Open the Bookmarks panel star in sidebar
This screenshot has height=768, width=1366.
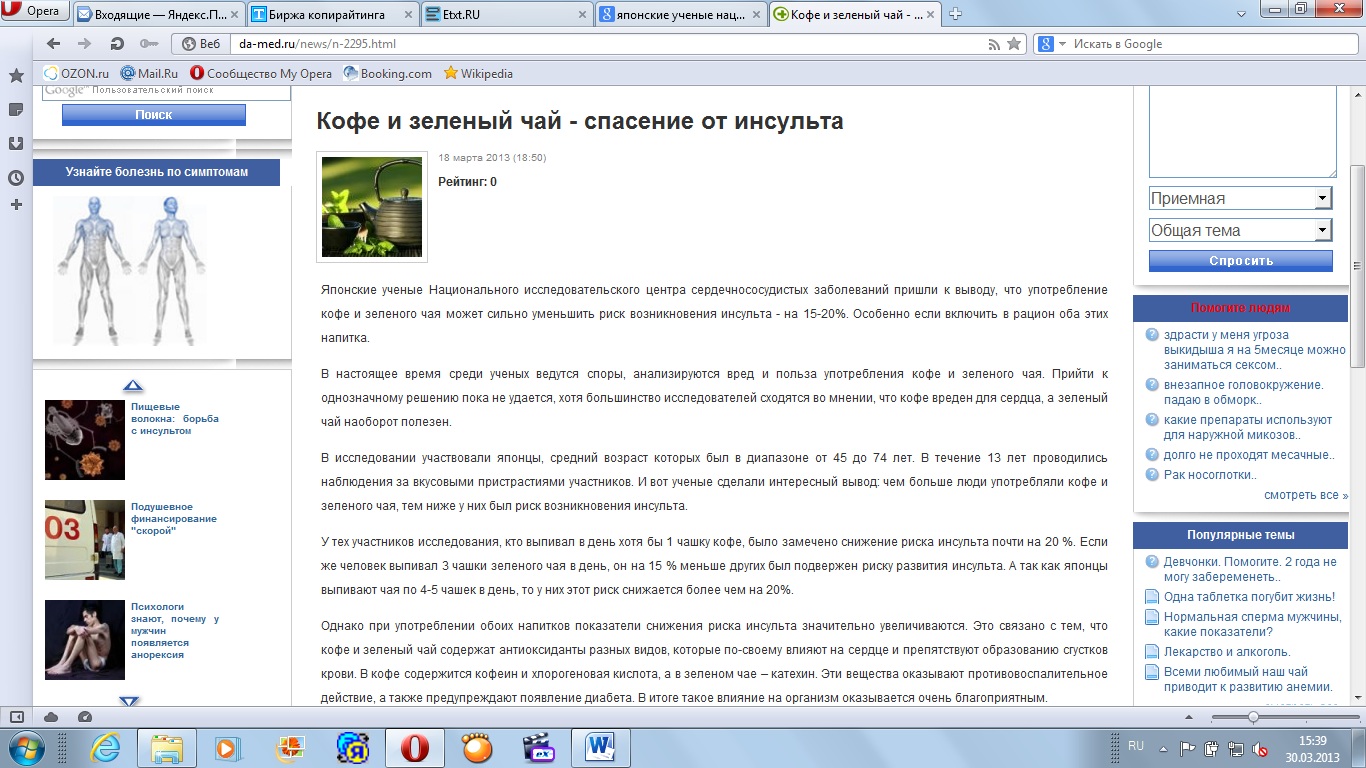(x=15, y=76)
